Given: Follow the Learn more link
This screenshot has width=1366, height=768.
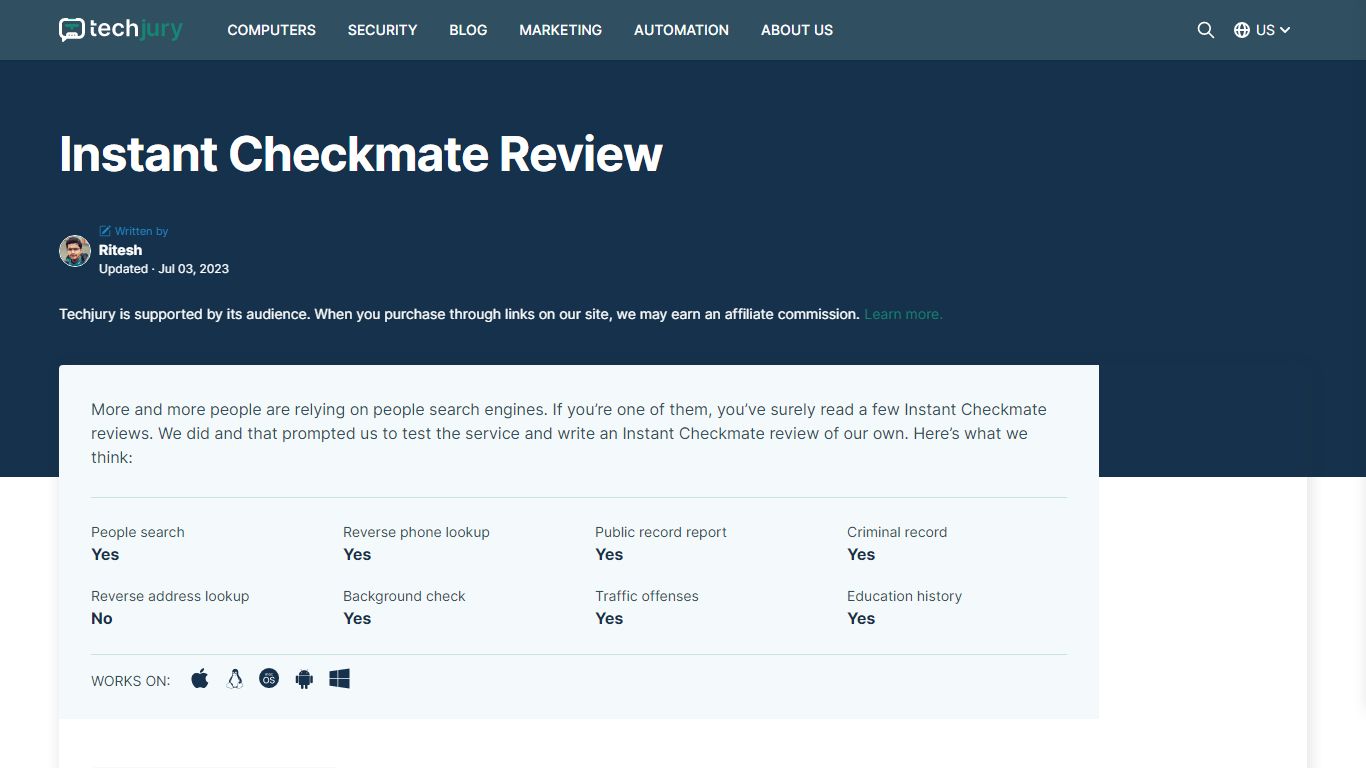Looking at the screenshot, I should tap(903, 314).
